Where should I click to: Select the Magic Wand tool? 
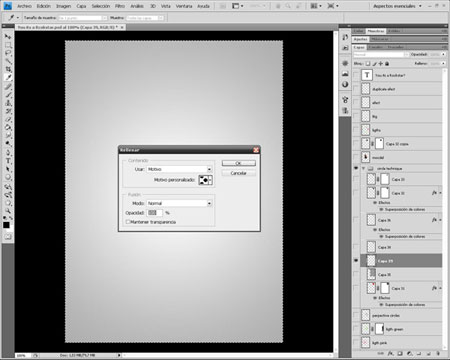click(8, 61)
